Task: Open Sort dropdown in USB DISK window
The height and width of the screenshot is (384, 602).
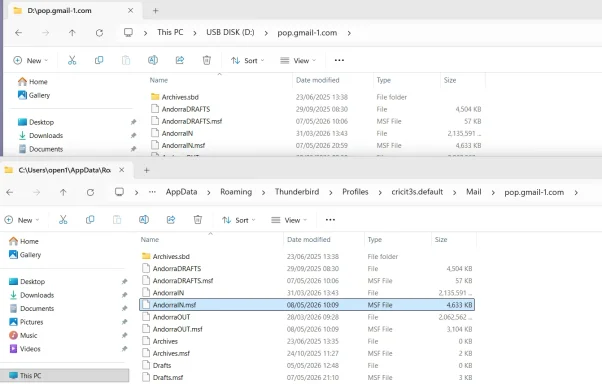Action: tap(248, 61)
